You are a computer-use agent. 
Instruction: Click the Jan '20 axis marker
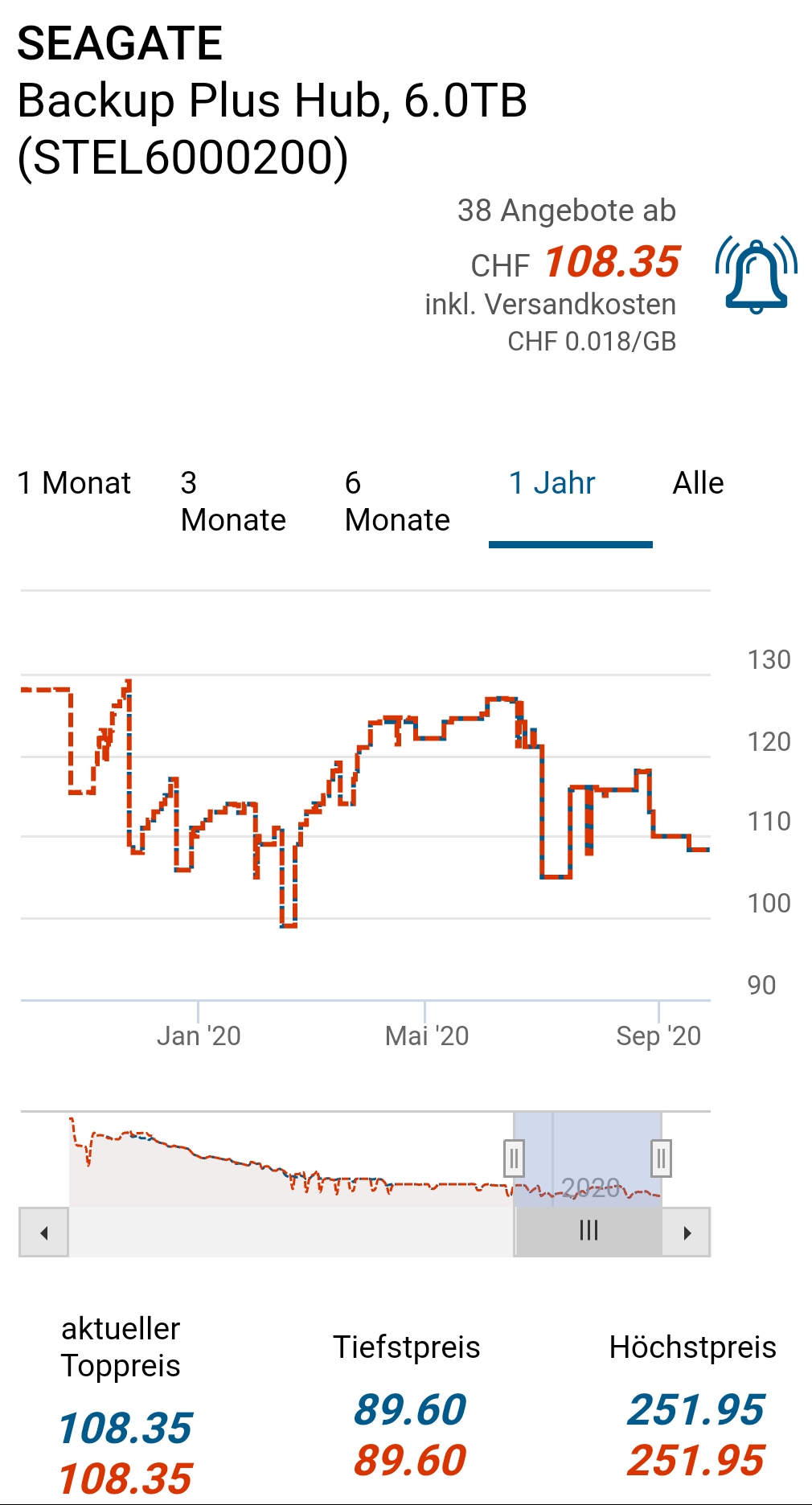pos(199,1035)
